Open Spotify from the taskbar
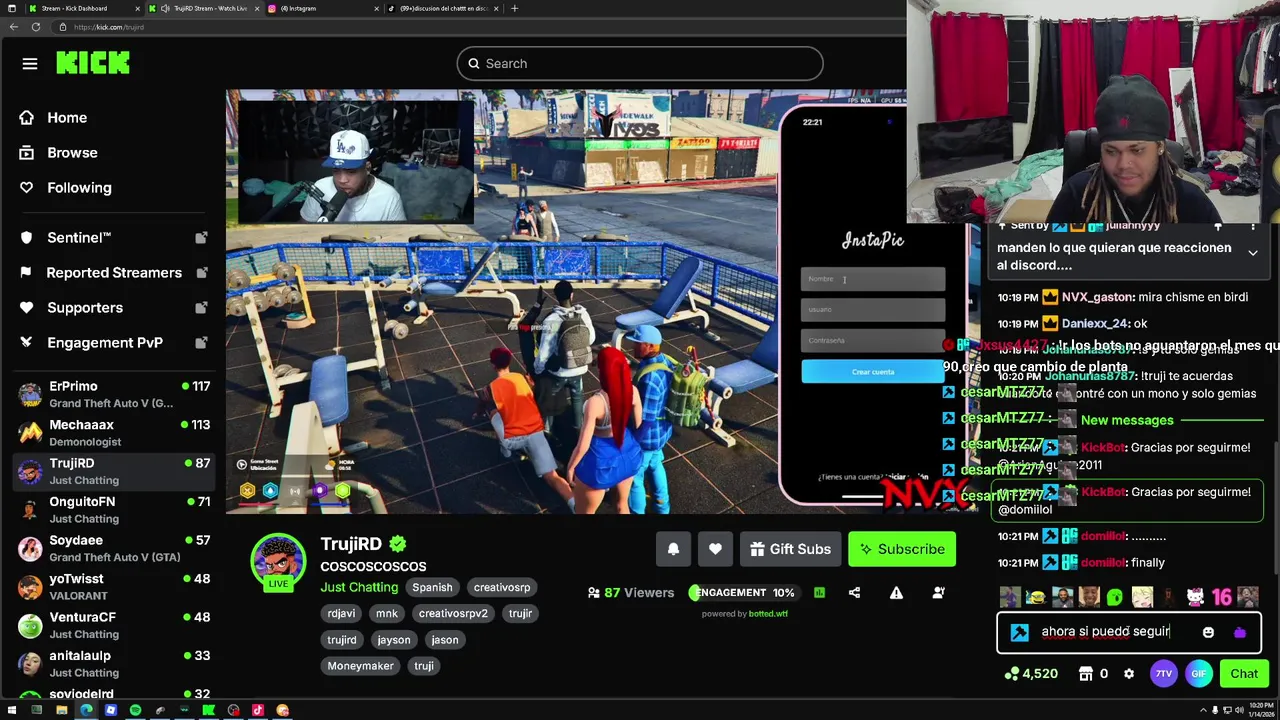1280x720 pixels. click(x=135, y=710)
